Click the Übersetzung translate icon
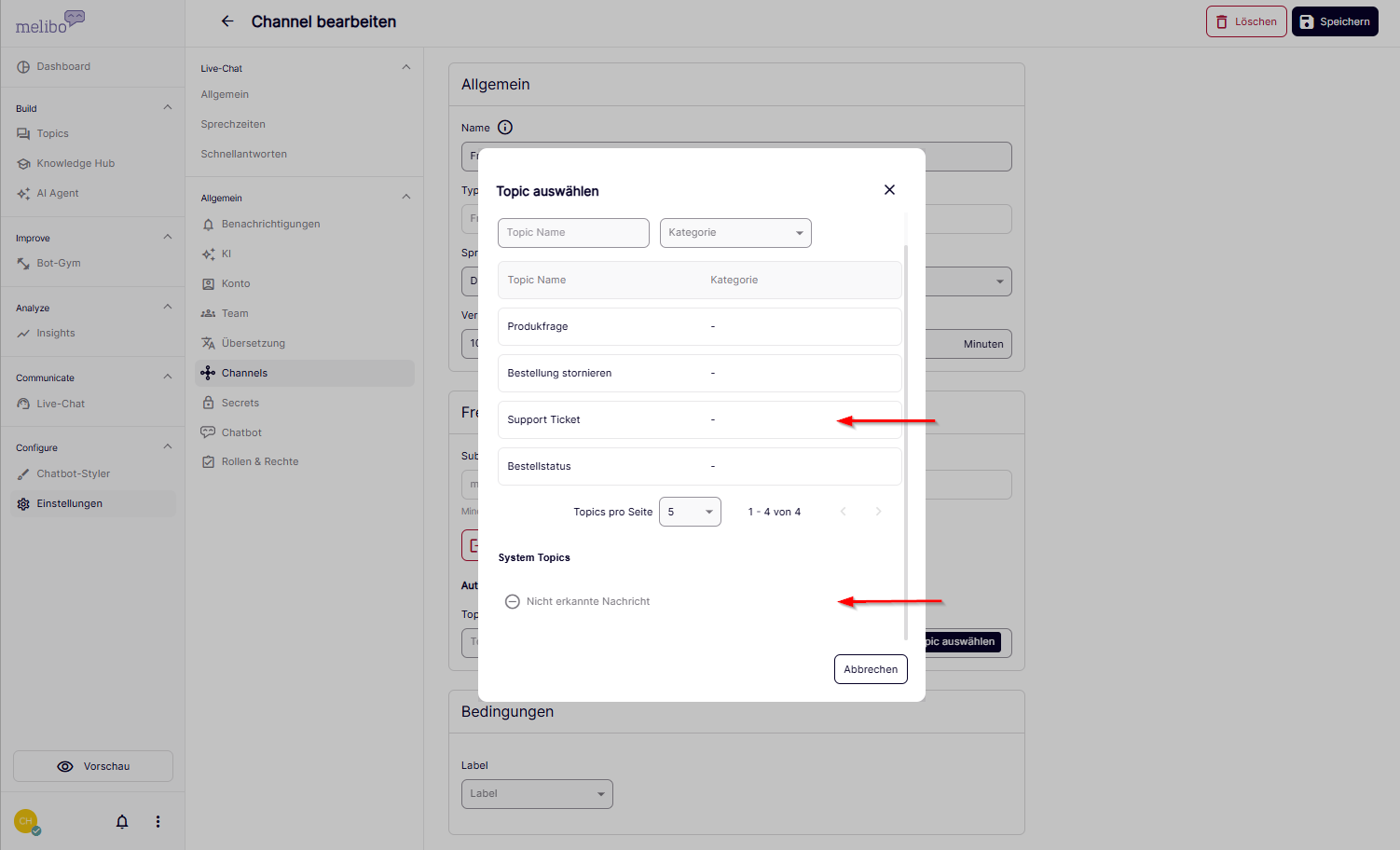 [208, 343]
